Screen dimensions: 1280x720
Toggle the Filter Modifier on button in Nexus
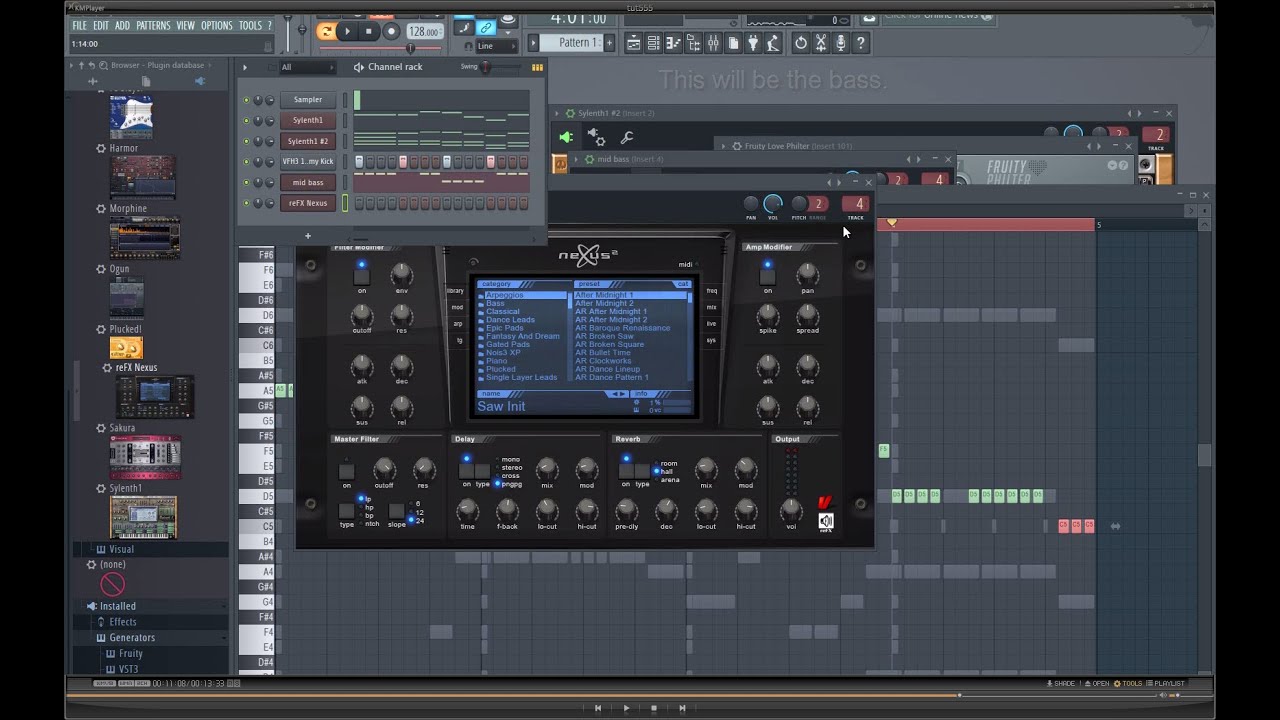coord(362,277)
